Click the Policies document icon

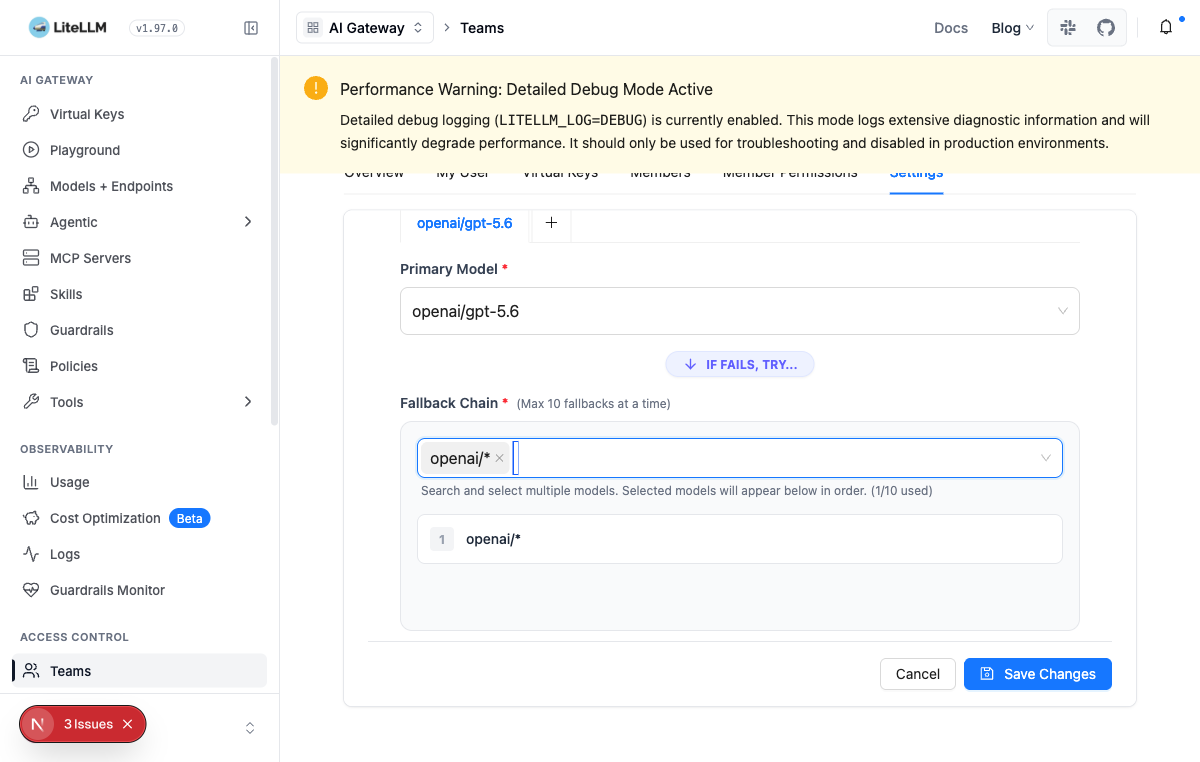click(x=31, y=366)
